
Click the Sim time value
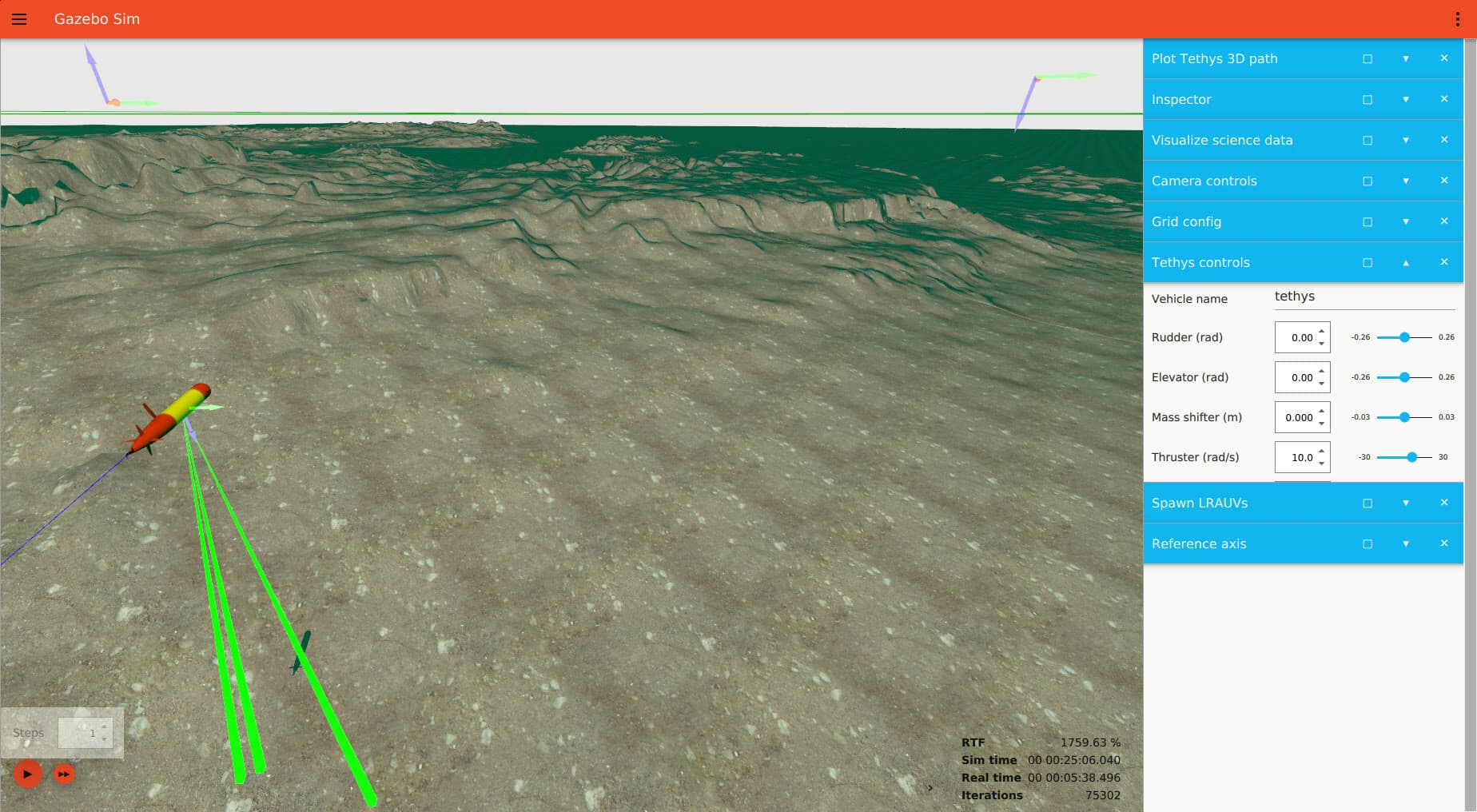pyautogui.click(x=1074, y=760)
